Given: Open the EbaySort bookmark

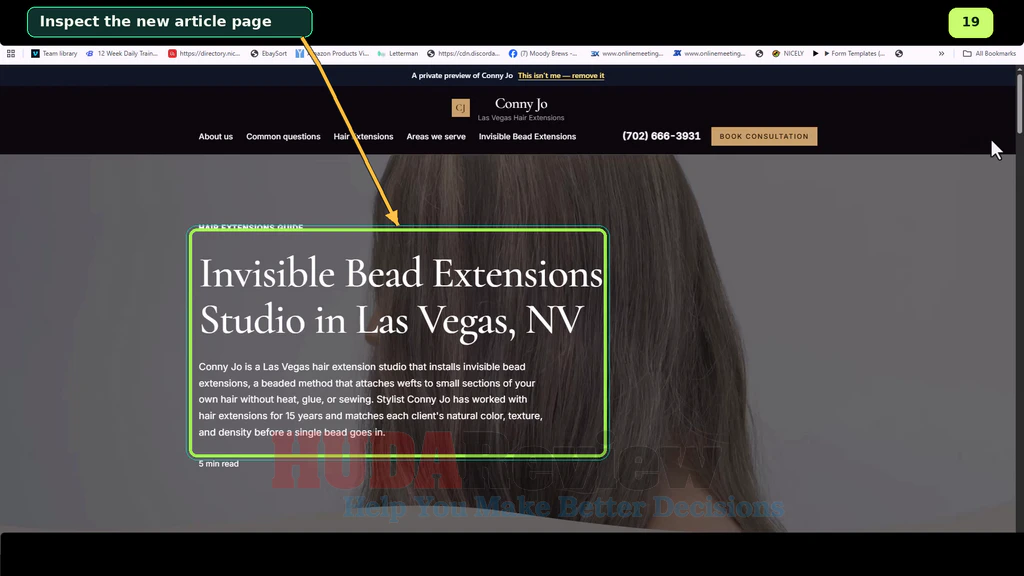Looking at the screenshot, I should click(268, 54).
